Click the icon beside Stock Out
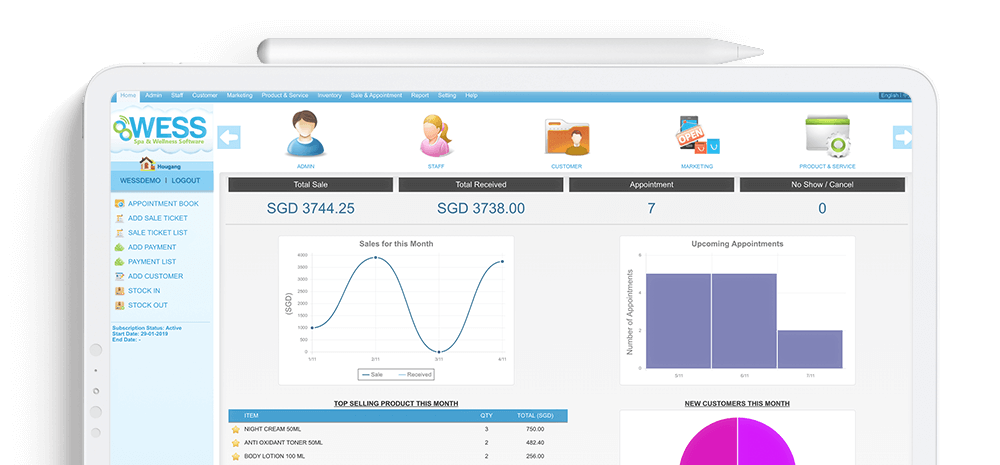Viewport: 1000px width, 465px height. tap(119, 305)
